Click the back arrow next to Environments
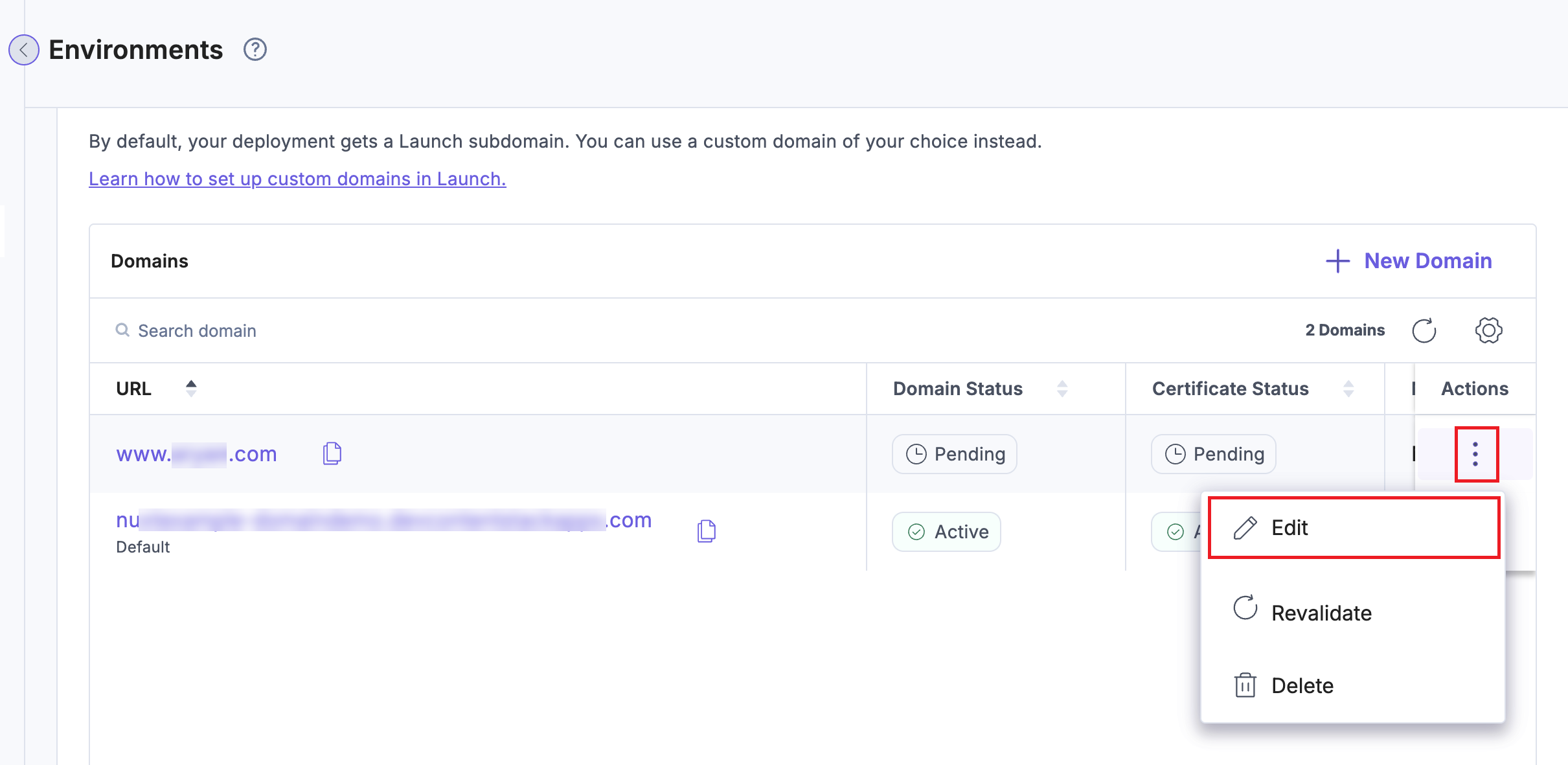Screen dimensions: 1568x765 (x=23, y=49)
